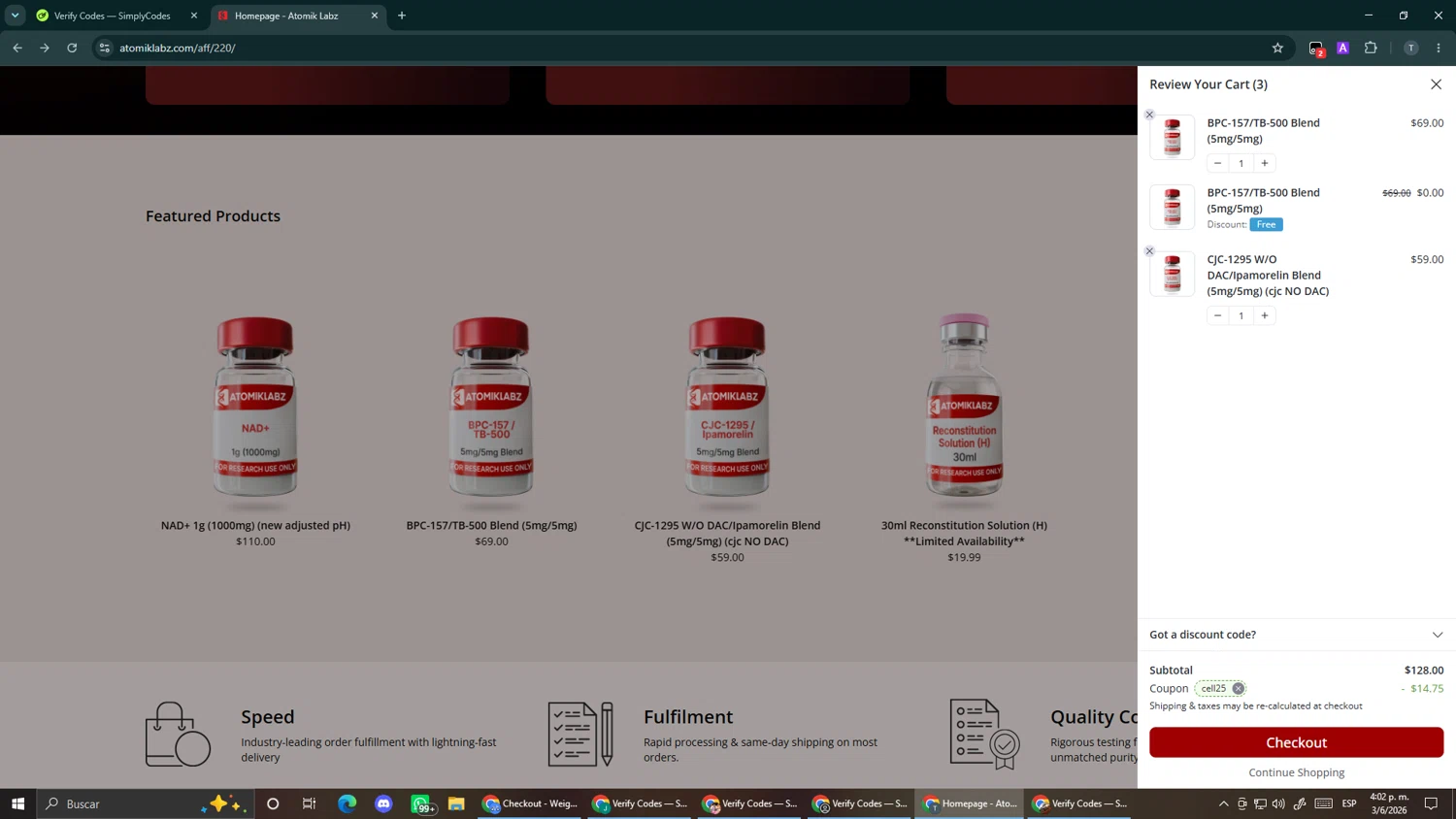Open 30ml Reconstitution Solution product title
This screenshot has width=1456, height=819.
tap(964, 534)
